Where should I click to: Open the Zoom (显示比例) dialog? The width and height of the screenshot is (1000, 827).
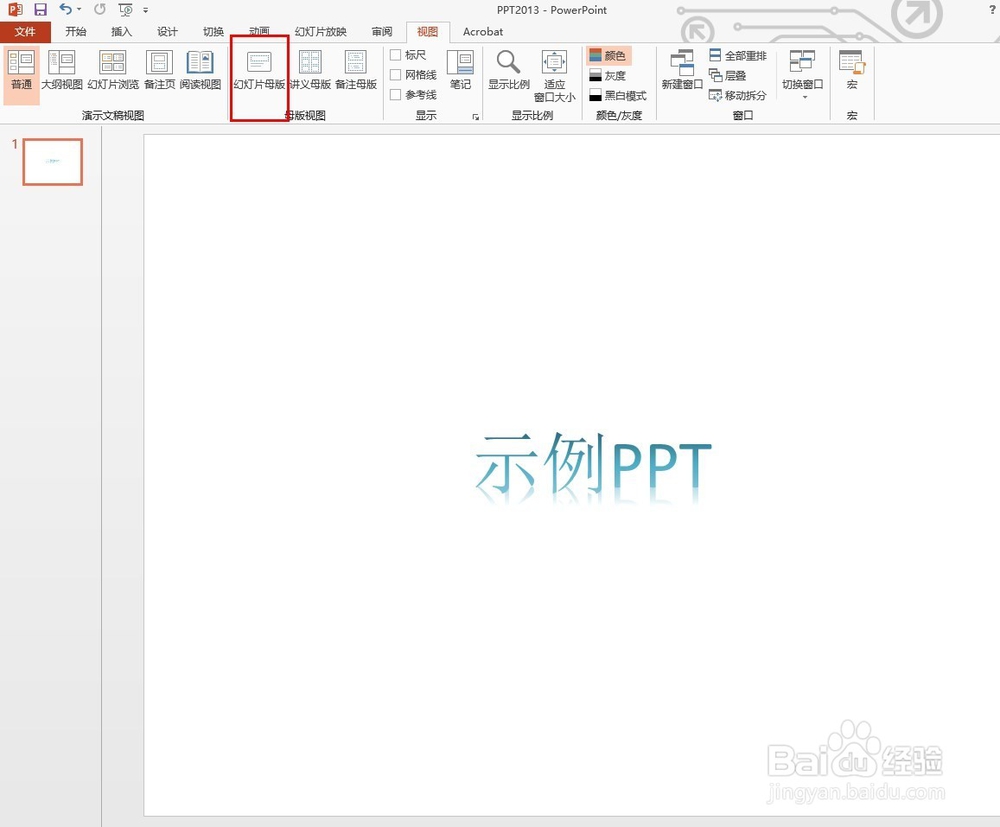pos(509,71)
